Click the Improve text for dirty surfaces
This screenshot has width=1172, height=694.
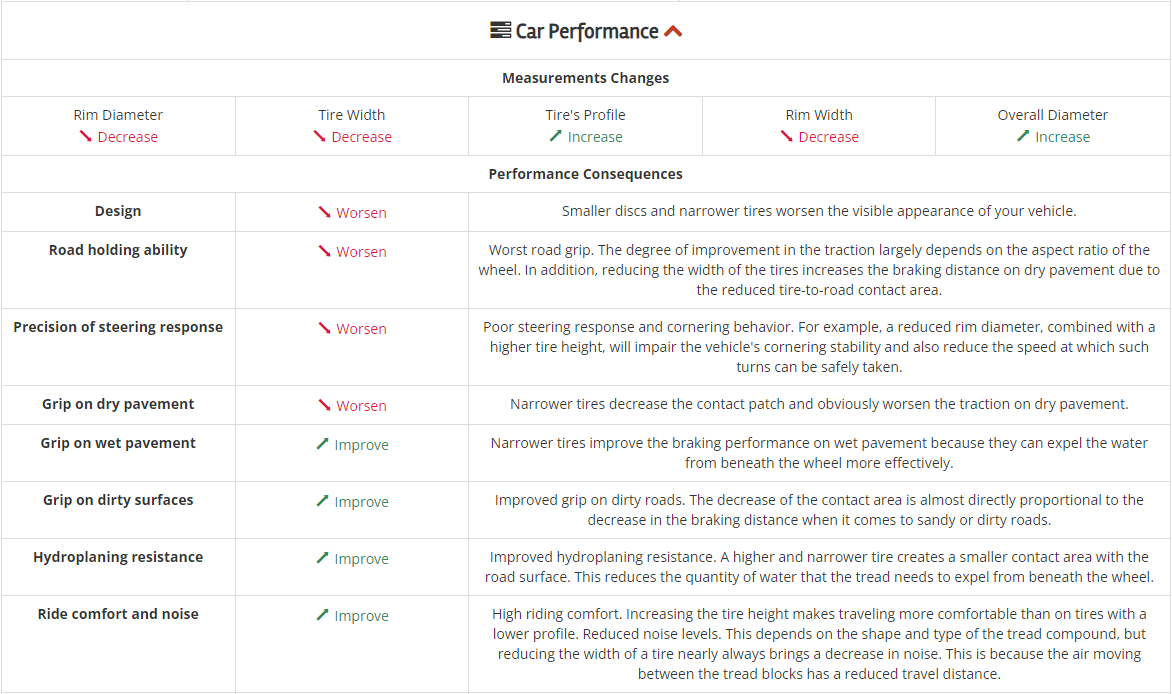click(x=361, y=502)
